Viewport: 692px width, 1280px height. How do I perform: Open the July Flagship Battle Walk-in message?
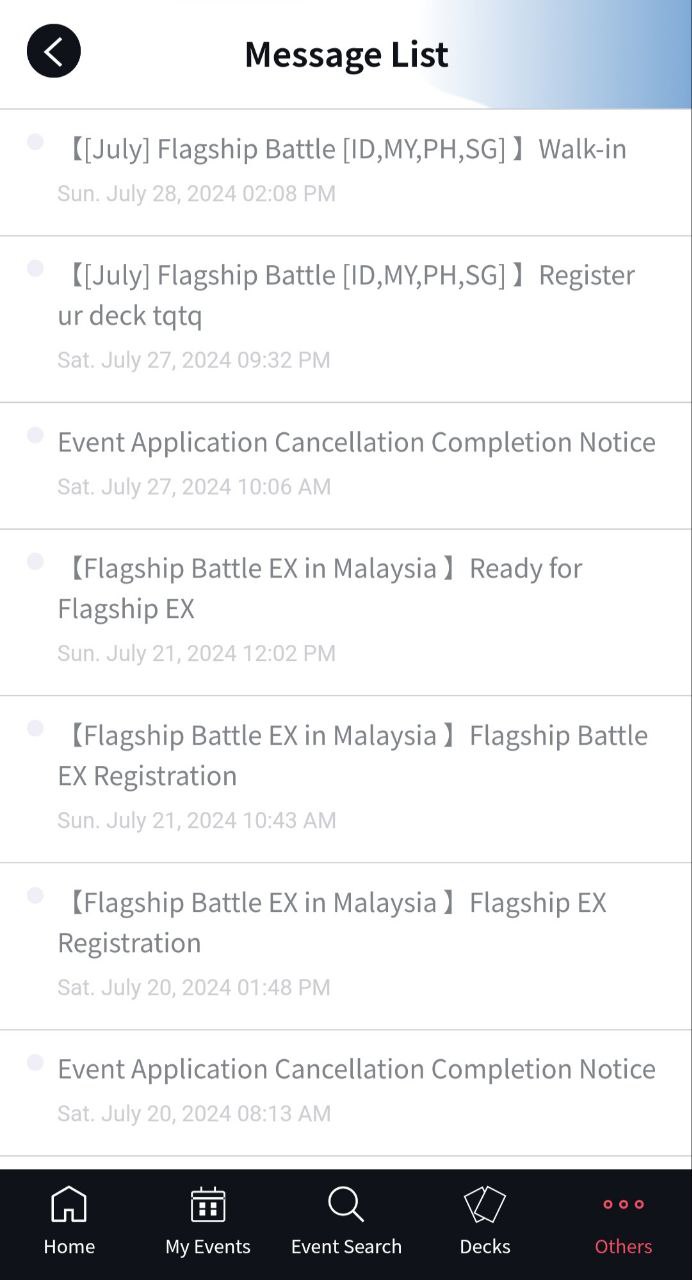(345, 150)
